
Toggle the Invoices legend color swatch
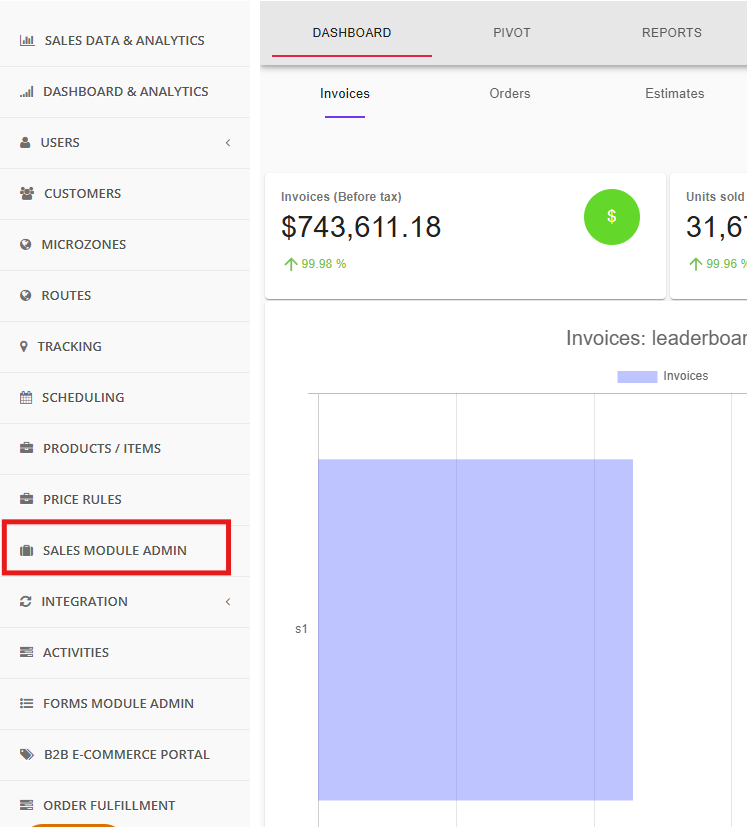click(x=637, y=377)
